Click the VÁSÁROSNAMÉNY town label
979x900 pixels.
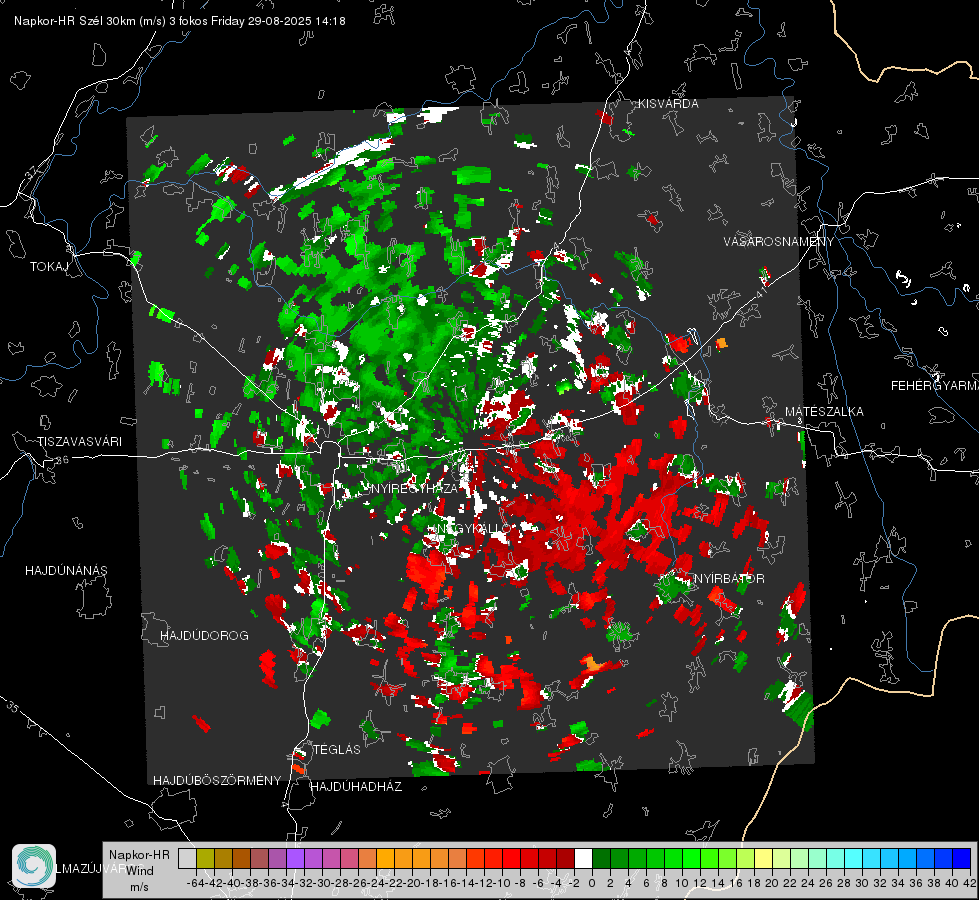pos(779,242)
